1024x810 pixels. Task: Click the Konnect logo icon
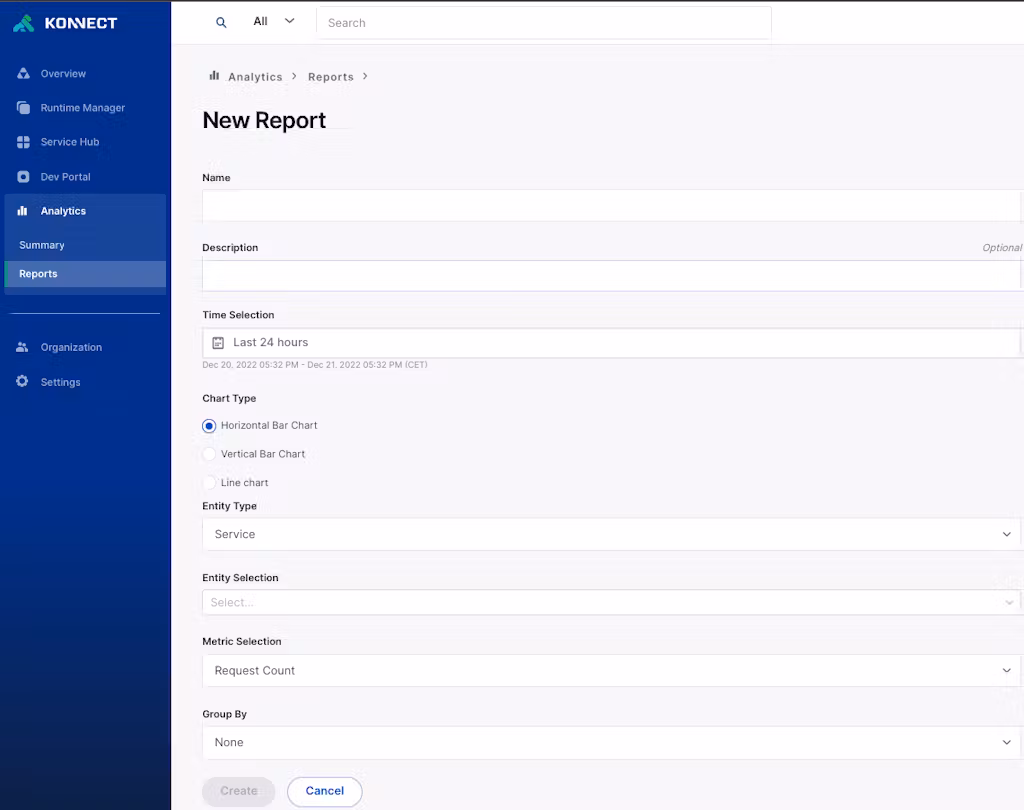tap(24, 23)
